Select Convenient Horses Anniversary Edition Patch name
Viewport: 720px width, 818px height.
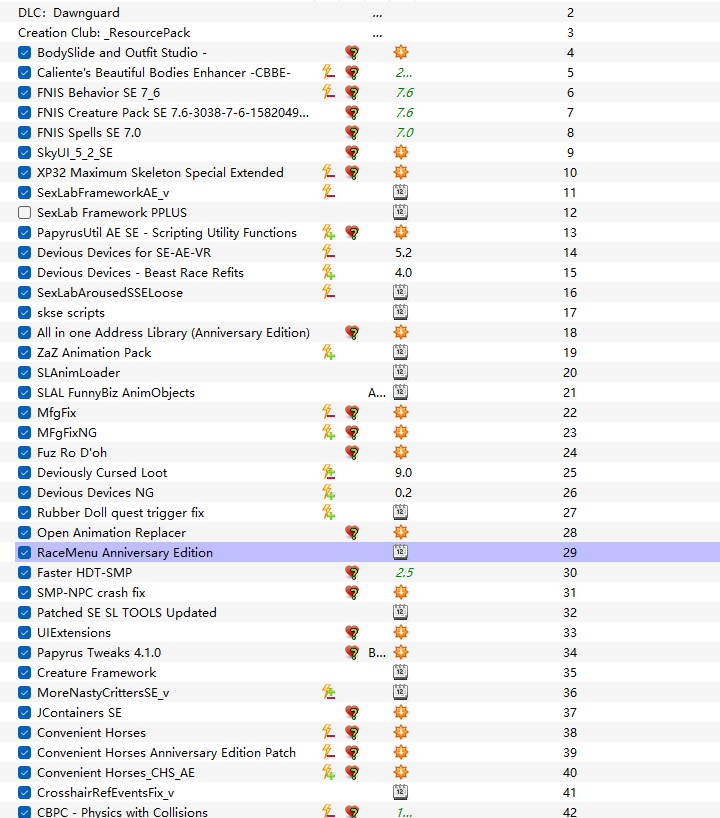click(166, 752)
